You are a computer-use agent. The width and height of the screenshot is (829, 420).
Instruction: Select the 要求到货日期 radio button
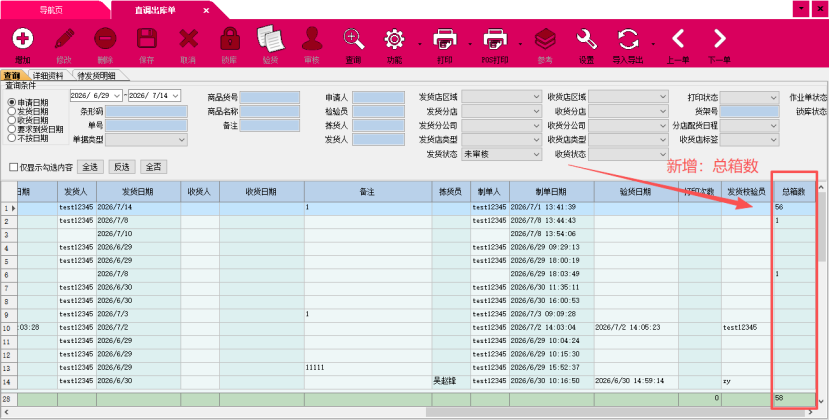11,129
